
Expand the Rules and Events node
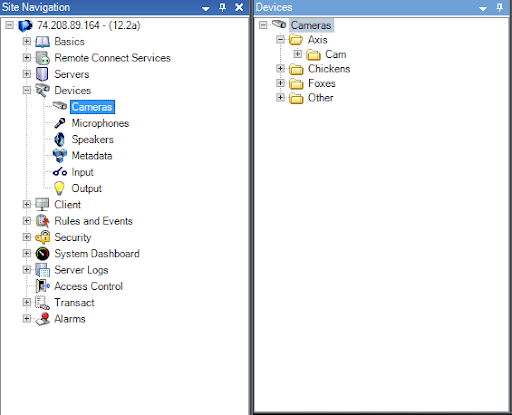(27, 221)
